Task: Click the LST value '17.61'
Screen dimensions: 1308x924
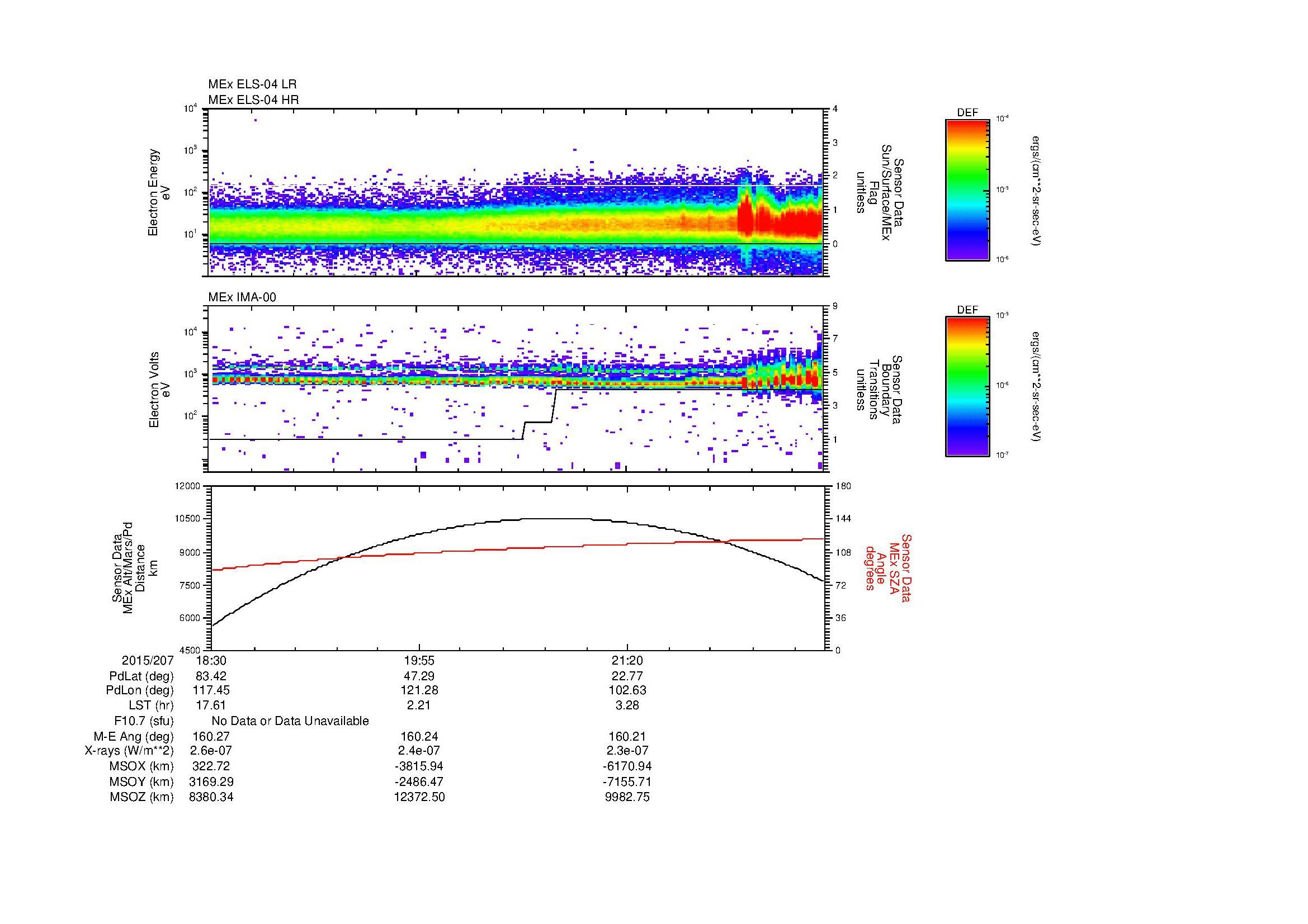Action: (211, 705)
